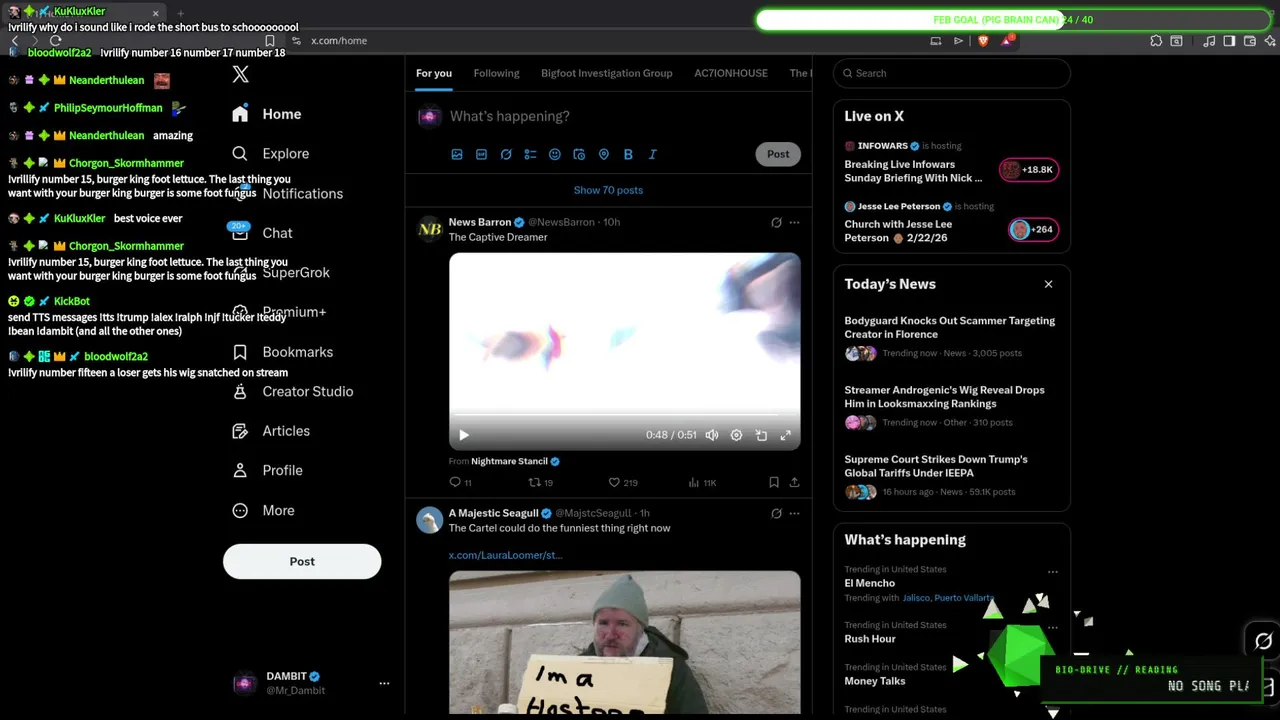Click the grey Post button in compose
Image resolution: width=1280 pixels, height=720 pixels.
[x=778, y=154]
